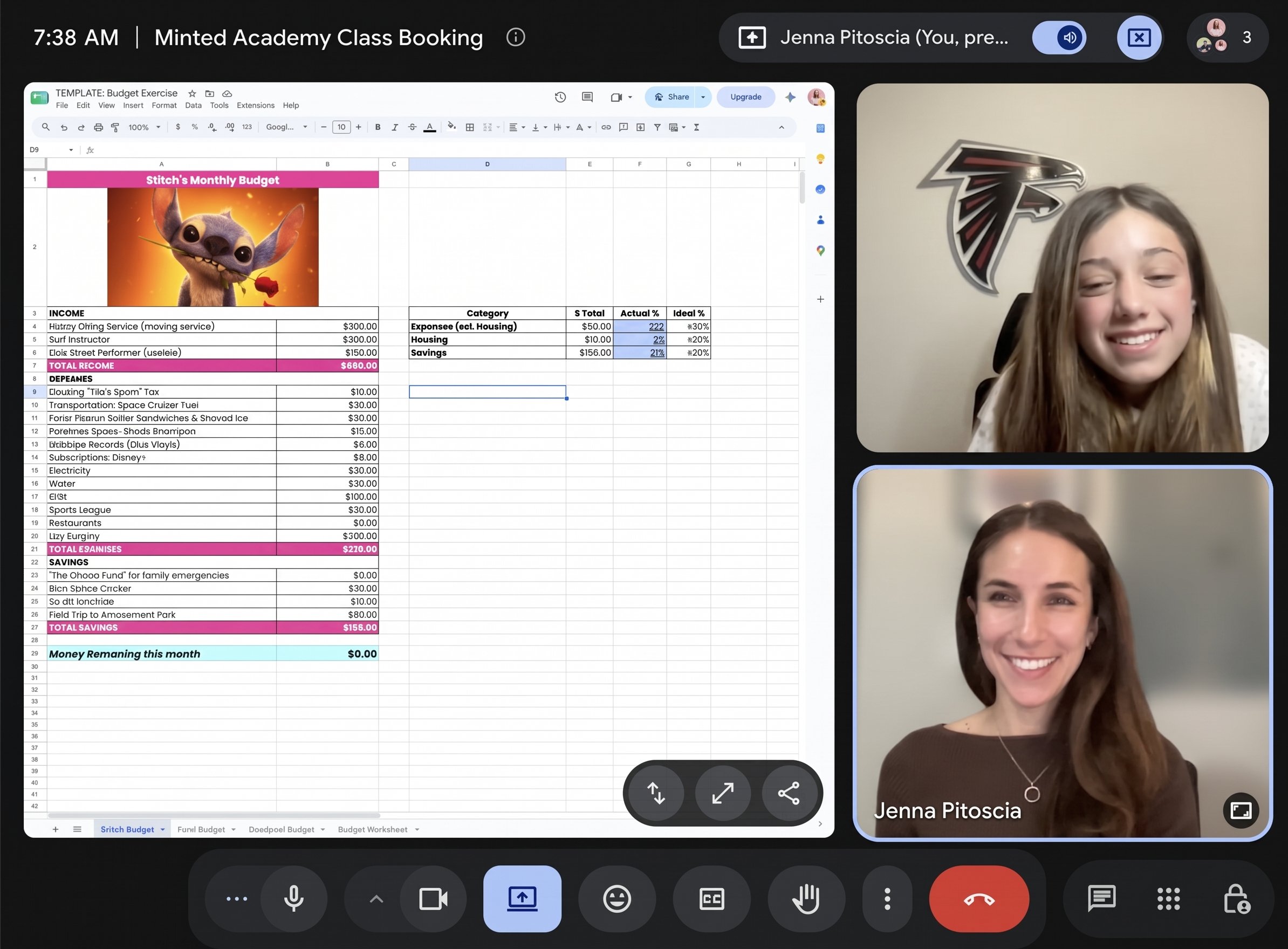Raise hand in the meeting

click(806, 899)
